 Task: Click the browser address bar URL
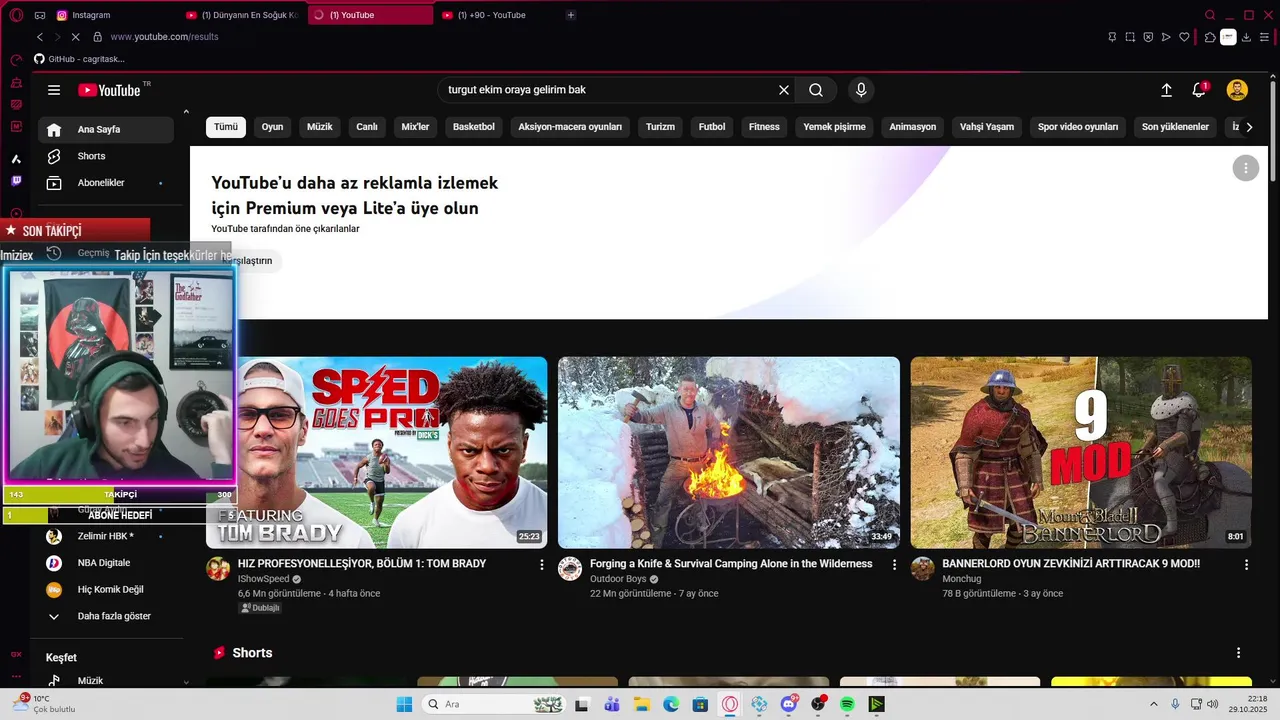tap(164, 37)
